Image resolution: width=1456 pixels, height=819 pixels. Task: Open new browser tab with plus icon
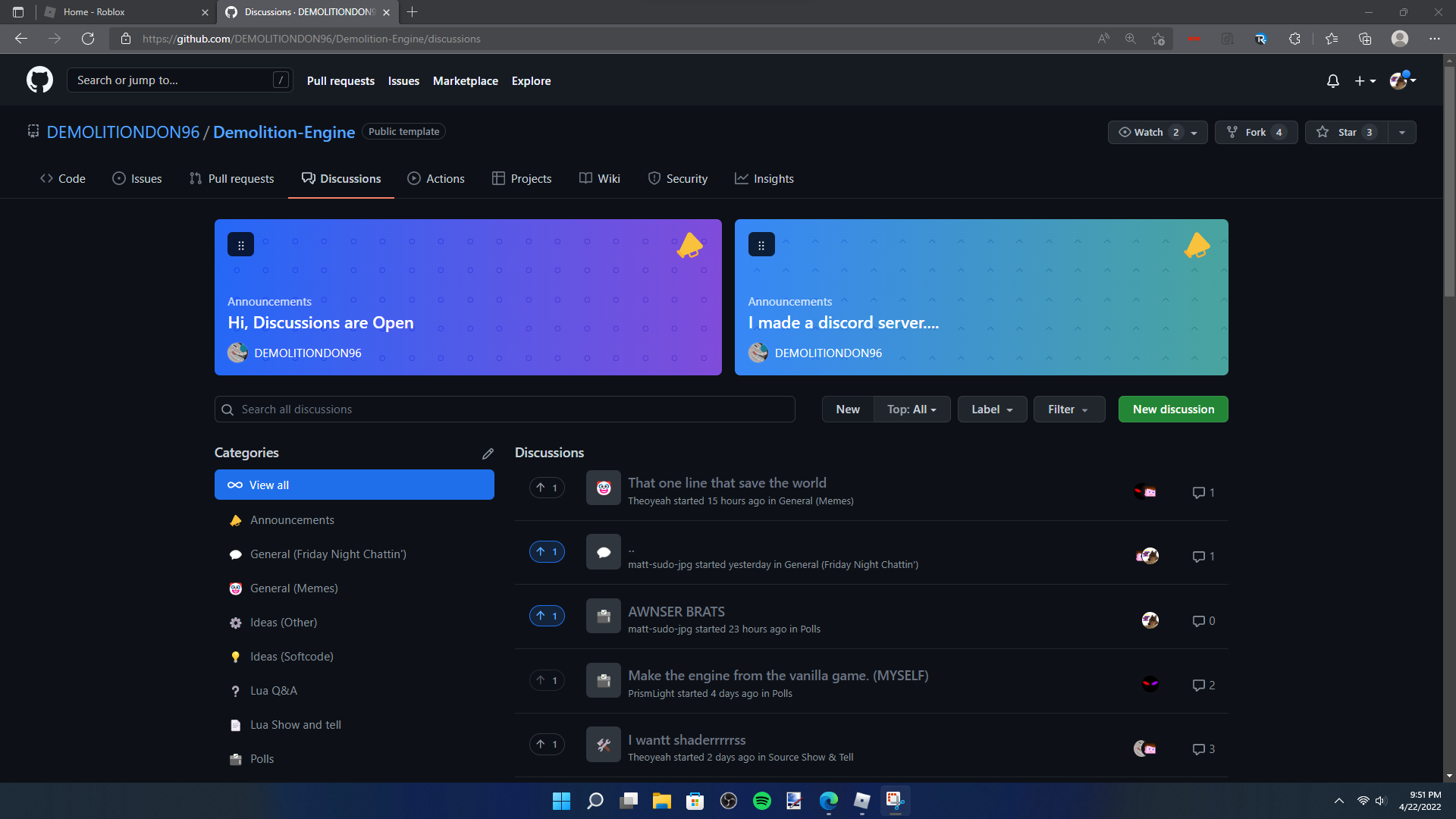pos(412,12)
